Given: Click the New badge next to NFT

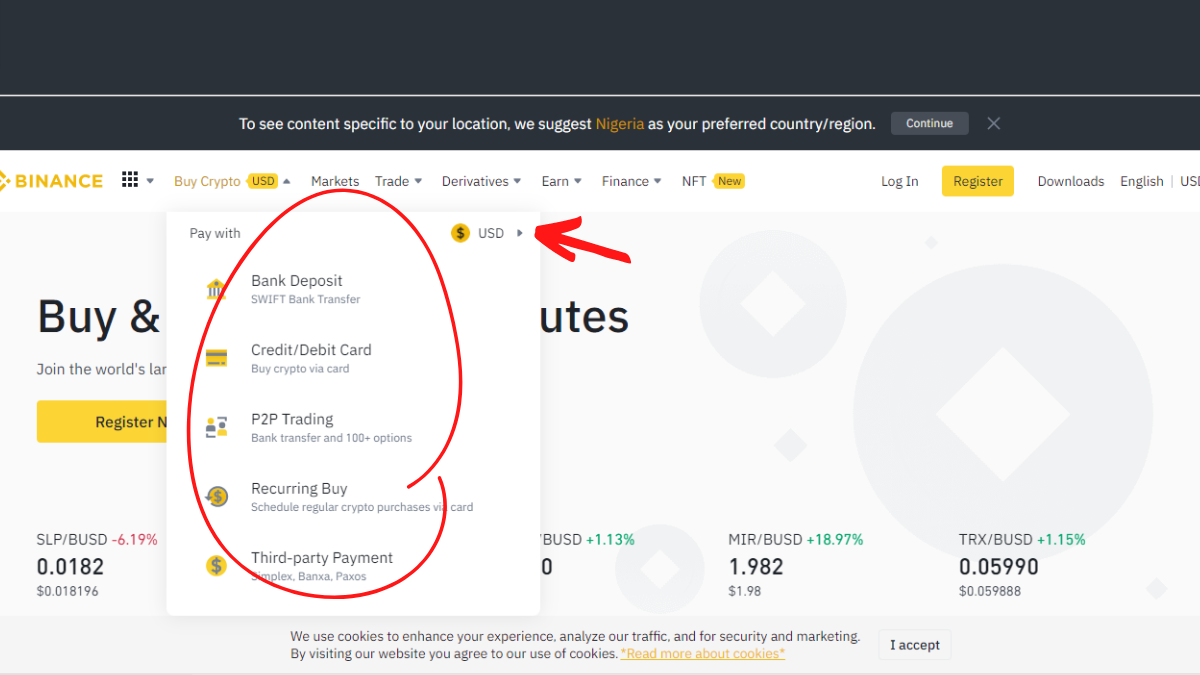Looking at the screenshot, I should click(730, 181).
